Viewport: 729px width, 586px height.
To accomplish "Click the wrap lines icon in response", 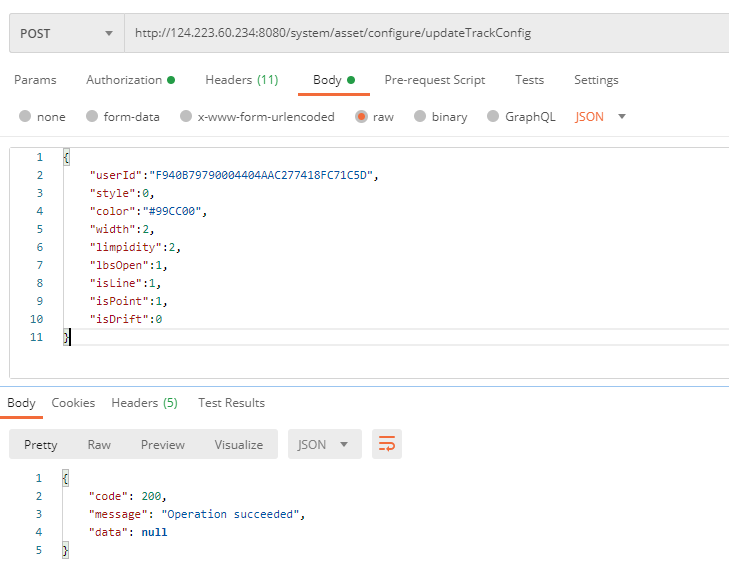I will tap(386, 445).
